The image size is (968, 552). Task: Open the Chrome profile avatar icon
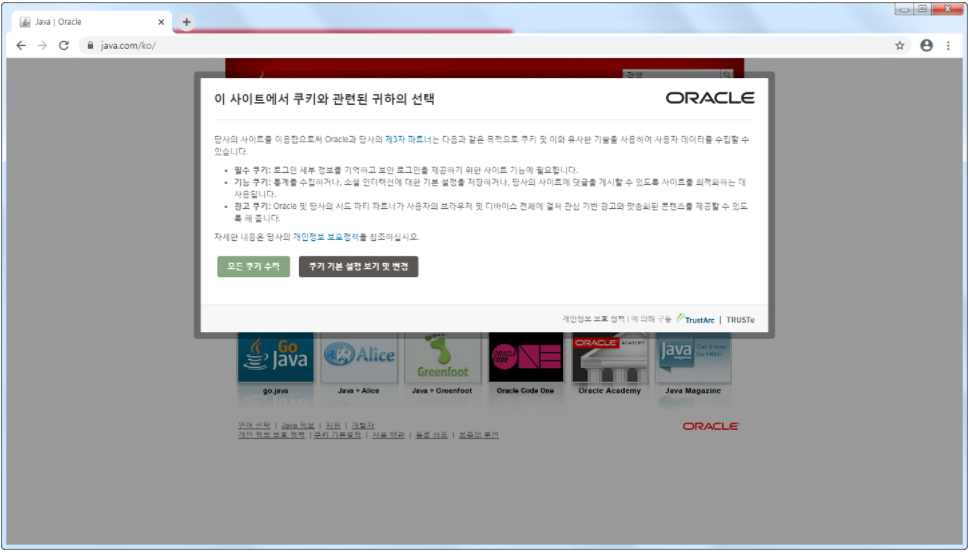926,45
